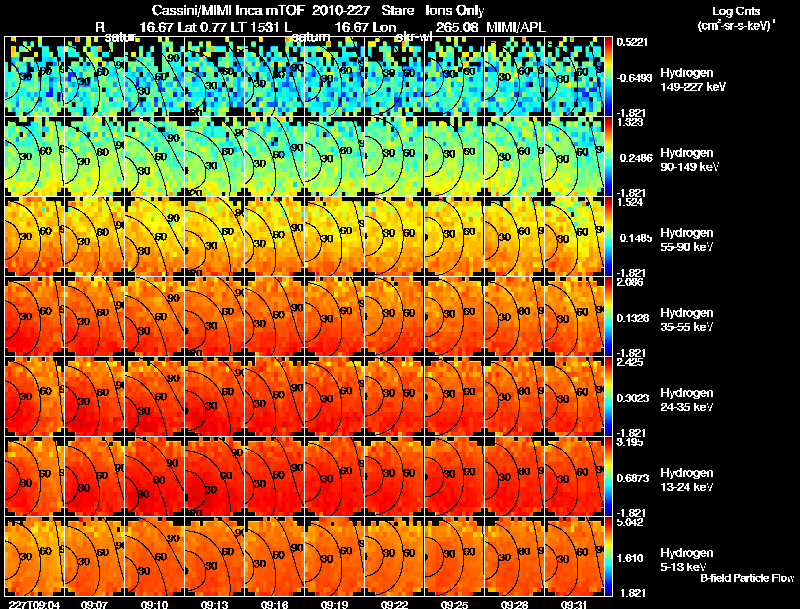Click the 09:22 time label

(394, 604)
